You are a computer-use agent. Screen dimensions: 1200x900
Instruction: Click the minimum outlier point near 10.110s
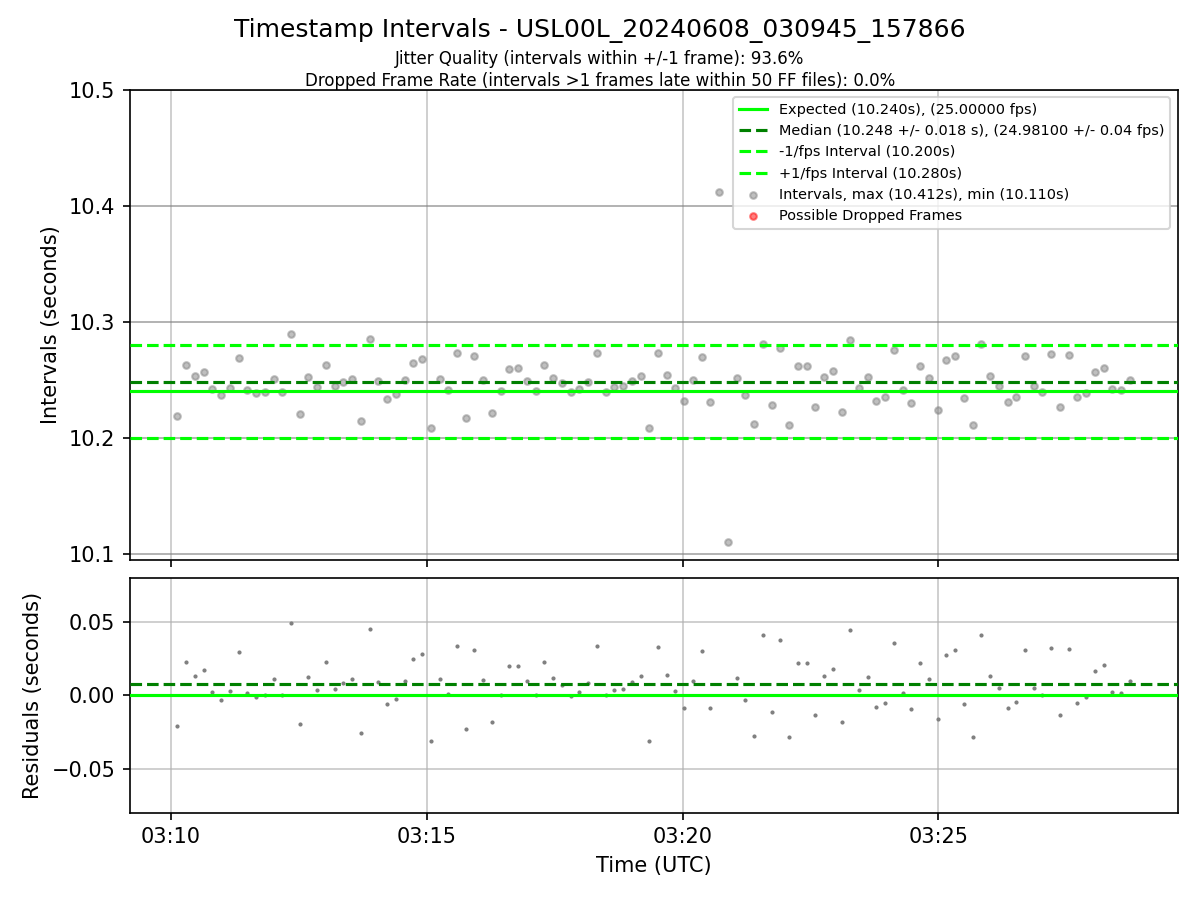pyautogui.click(x=728, y=542)
